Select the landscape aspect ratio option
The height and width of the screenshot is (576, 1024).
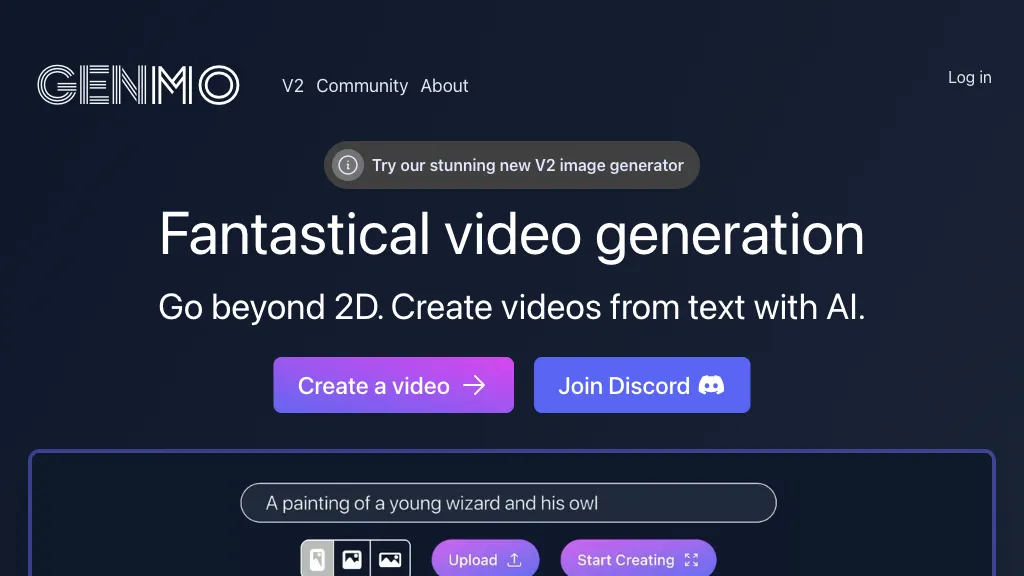[x=390, y=560]
